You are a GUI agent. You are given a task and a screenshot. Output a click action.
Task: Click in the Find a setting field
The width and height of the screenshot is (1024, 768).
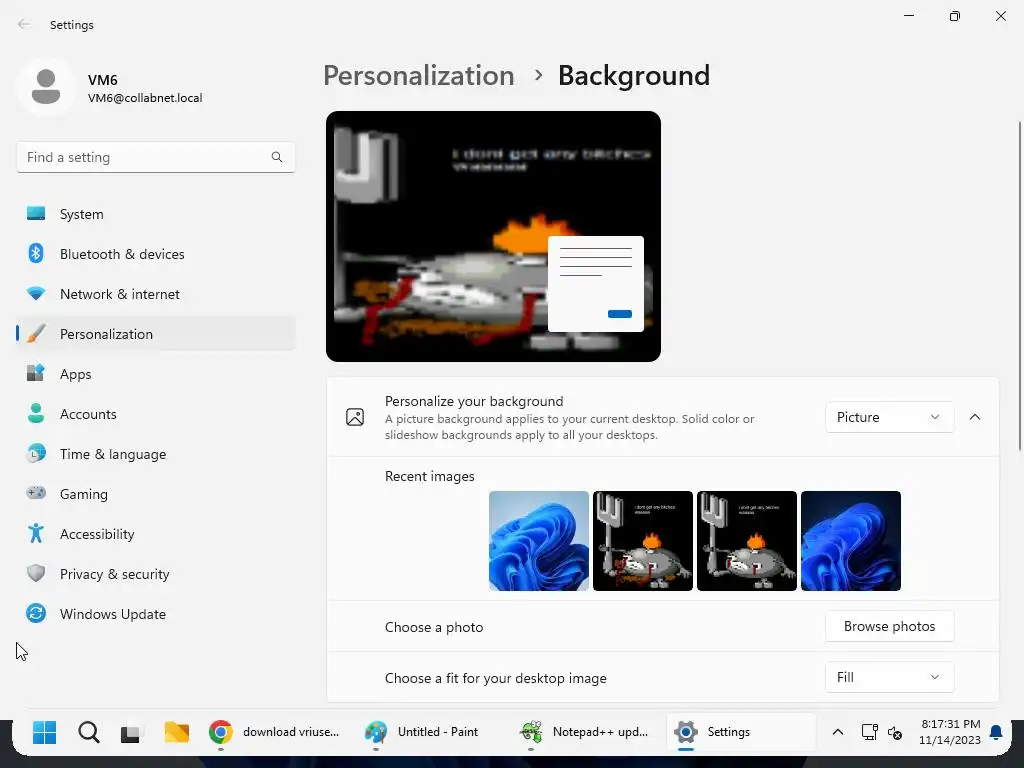(x=155, y=157)
